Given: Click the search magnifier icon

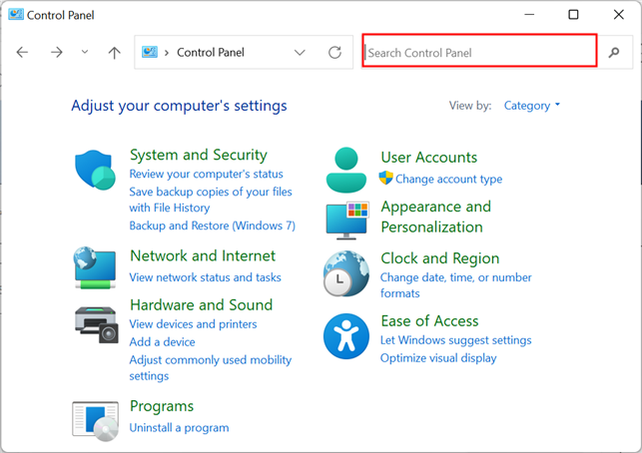Looking at the screenshot, I should click(x=615, y=52).
